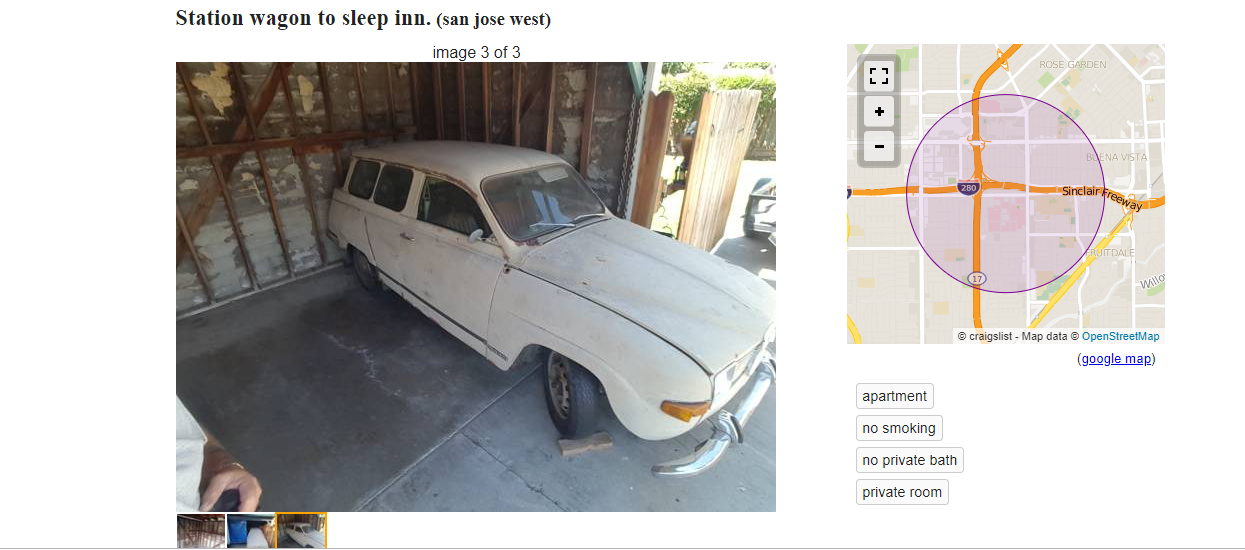Click the no private bath tag
This screenshot has height=550, width=1245.
click(909, 460)
